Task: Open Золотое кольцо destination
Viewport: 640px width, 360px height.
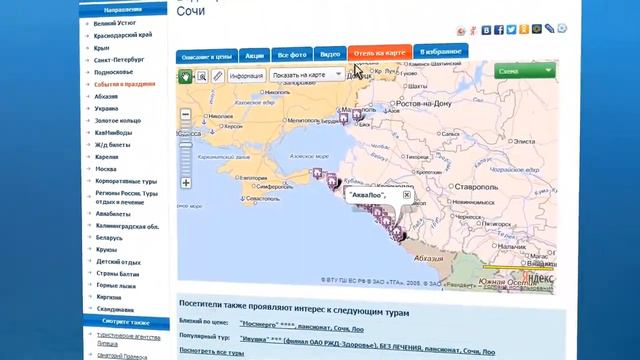Action: point(118,120)
